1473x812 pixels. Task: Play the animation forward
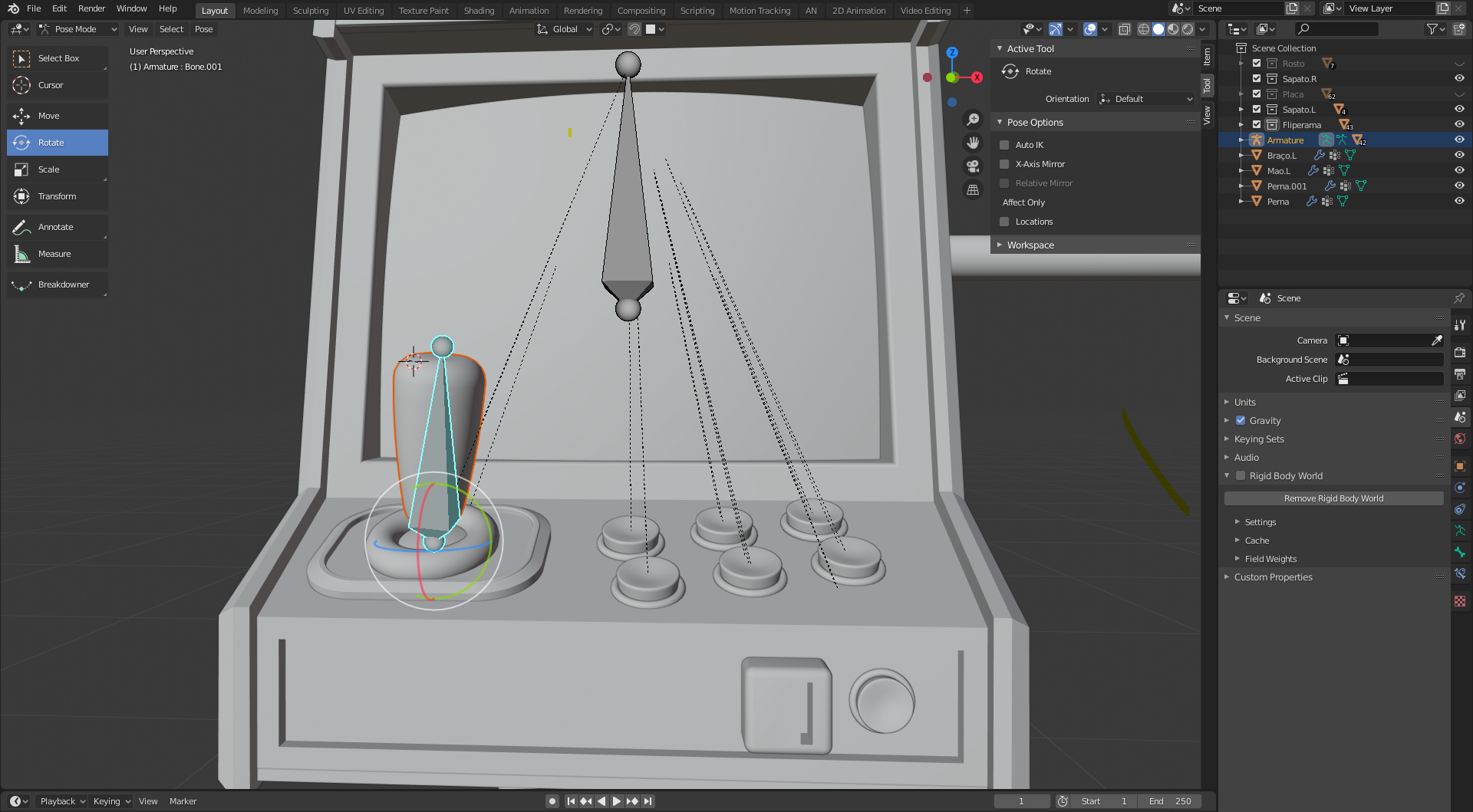click(617, 801)
